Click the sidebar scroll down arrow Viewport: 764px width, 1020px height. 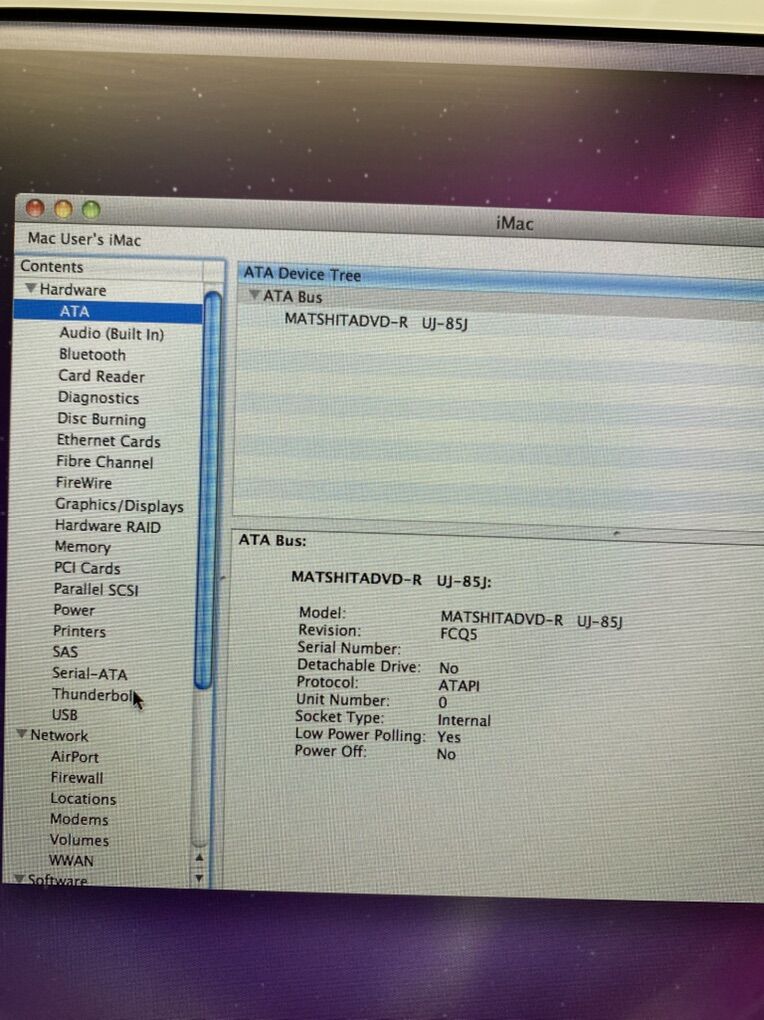(x=199, y=877)
